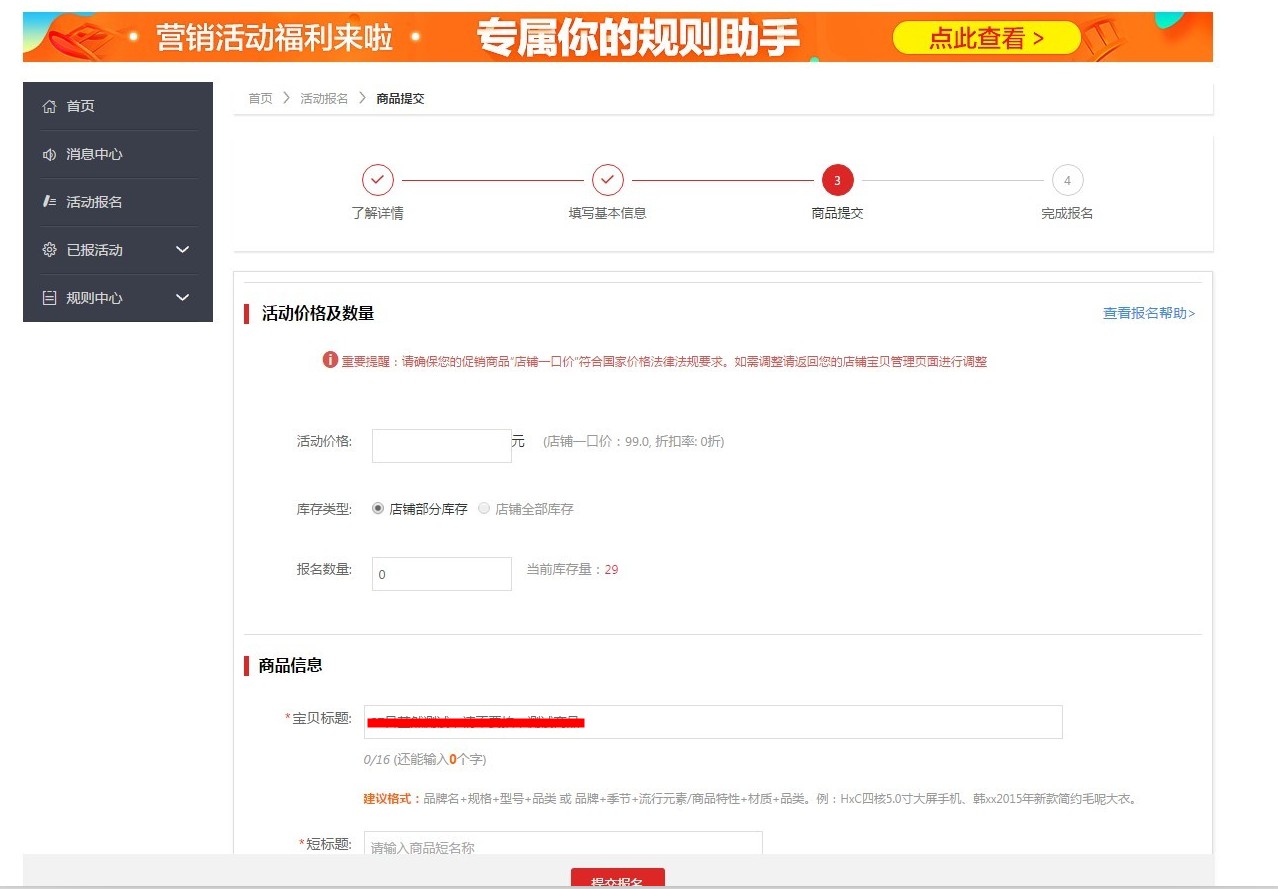Click the pencil icon beside 活动报名

coord(49,202)
